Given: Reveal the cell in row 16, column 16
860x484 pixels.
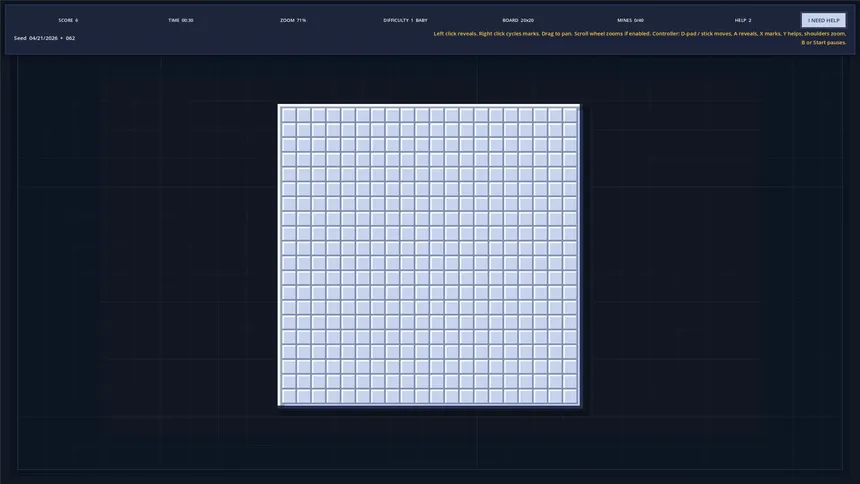Looking at the screenshot, I should (511, 337).
